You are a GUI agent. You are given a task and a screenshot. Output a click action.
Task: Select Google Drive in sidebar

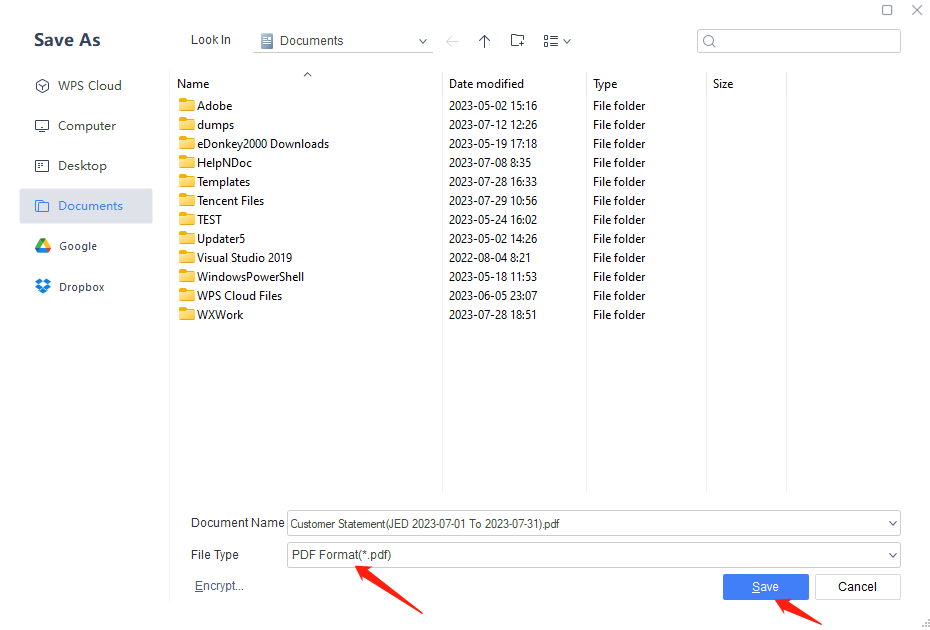point(76,246)
